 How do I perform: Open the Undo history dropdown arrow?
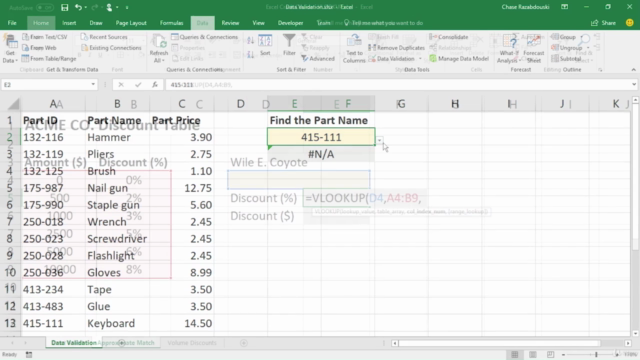(86, 7)
